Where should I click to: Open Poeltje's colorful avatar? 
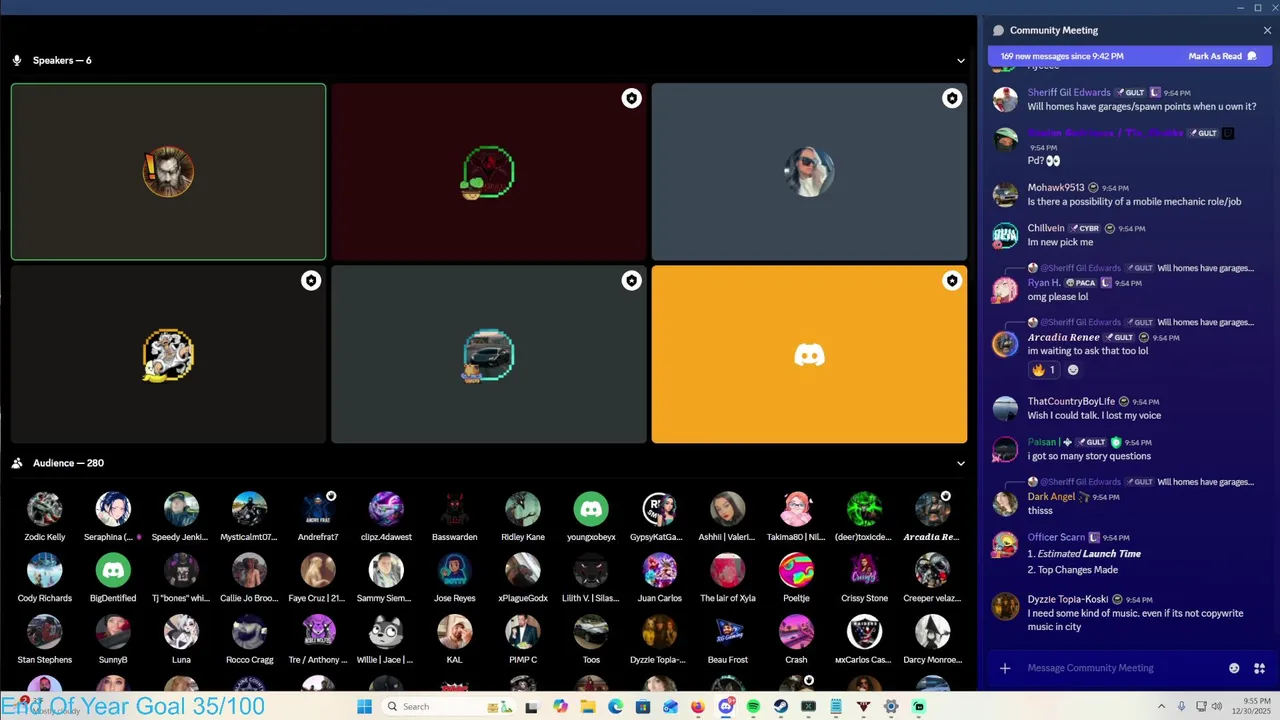796,570
